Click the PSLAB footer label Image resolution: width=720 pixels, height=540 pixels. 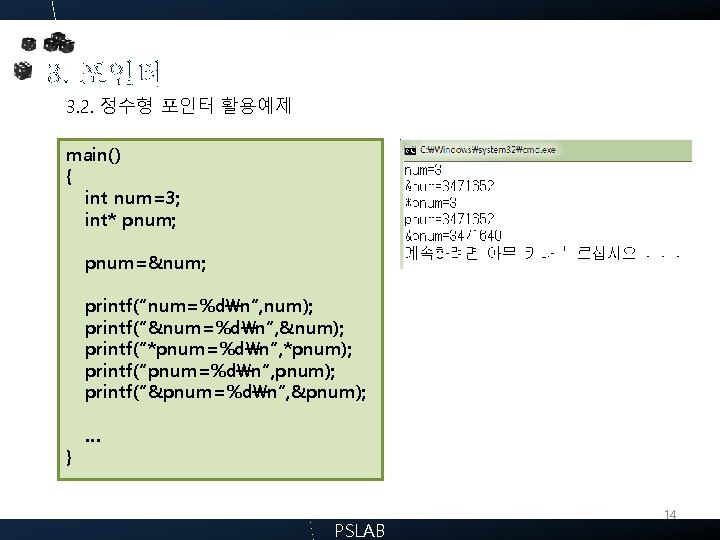pyautogui.click(x=360, y=530)
